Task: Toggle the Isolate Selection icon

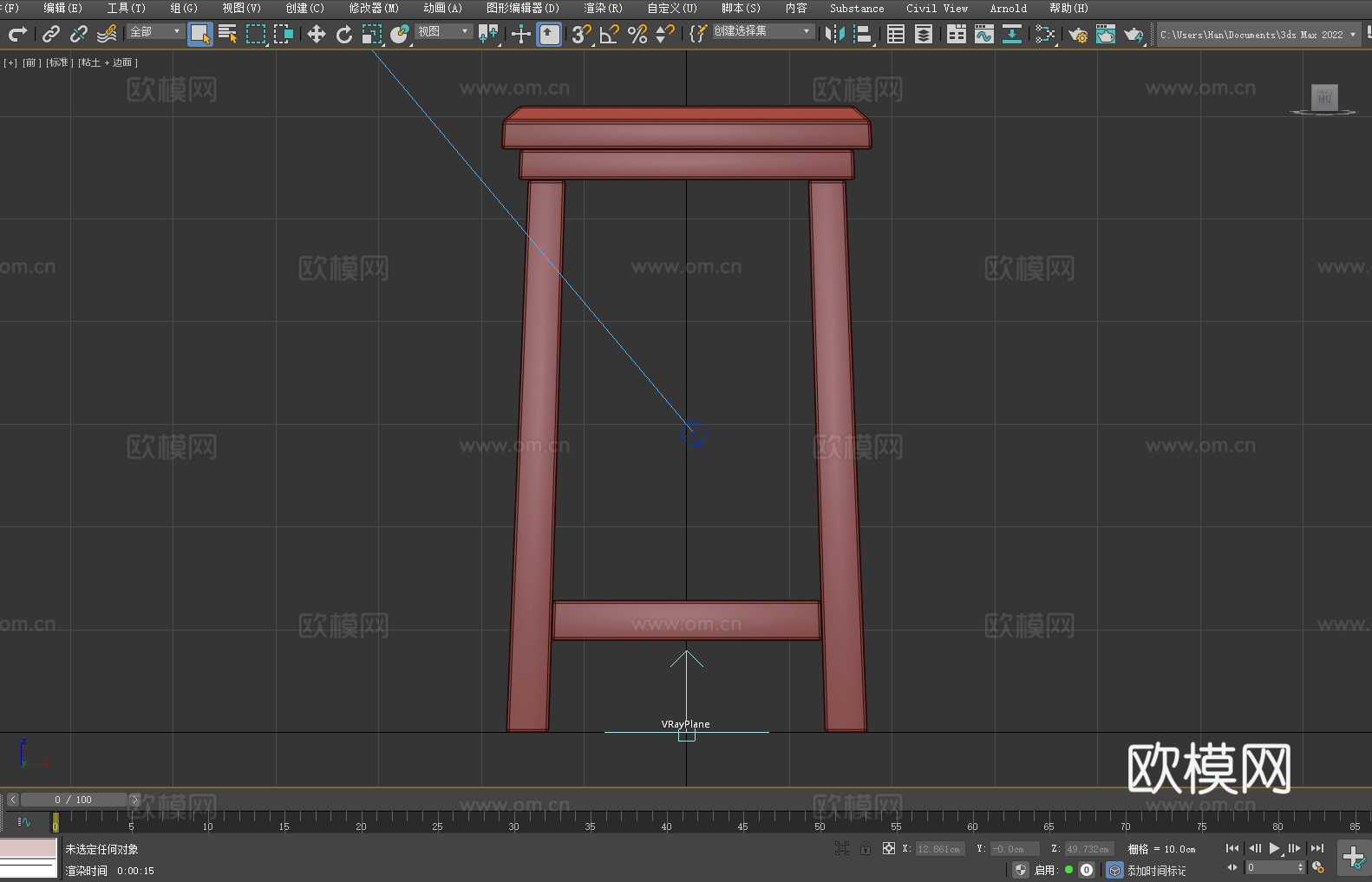Action: click(x=841, y=848)
